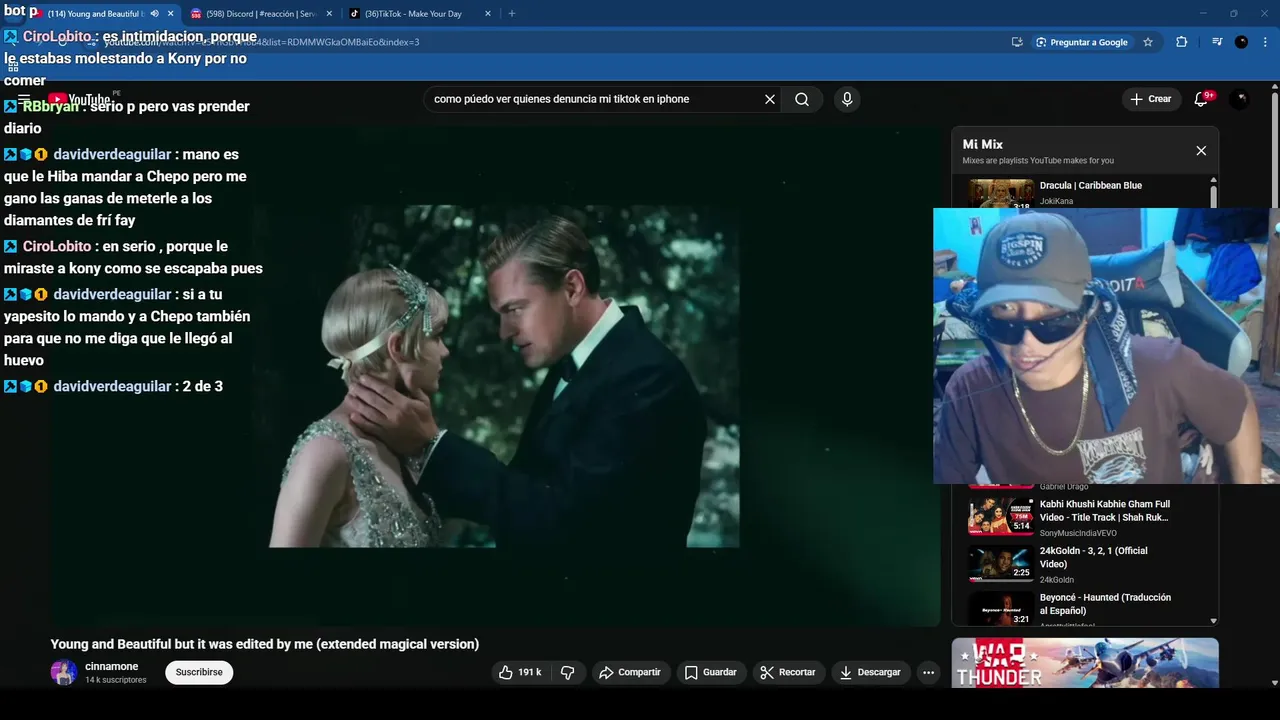Click the 24kGoldn video thumbnail
The width and height of the screenshot is (1280, 720).
coord(1000,563)
